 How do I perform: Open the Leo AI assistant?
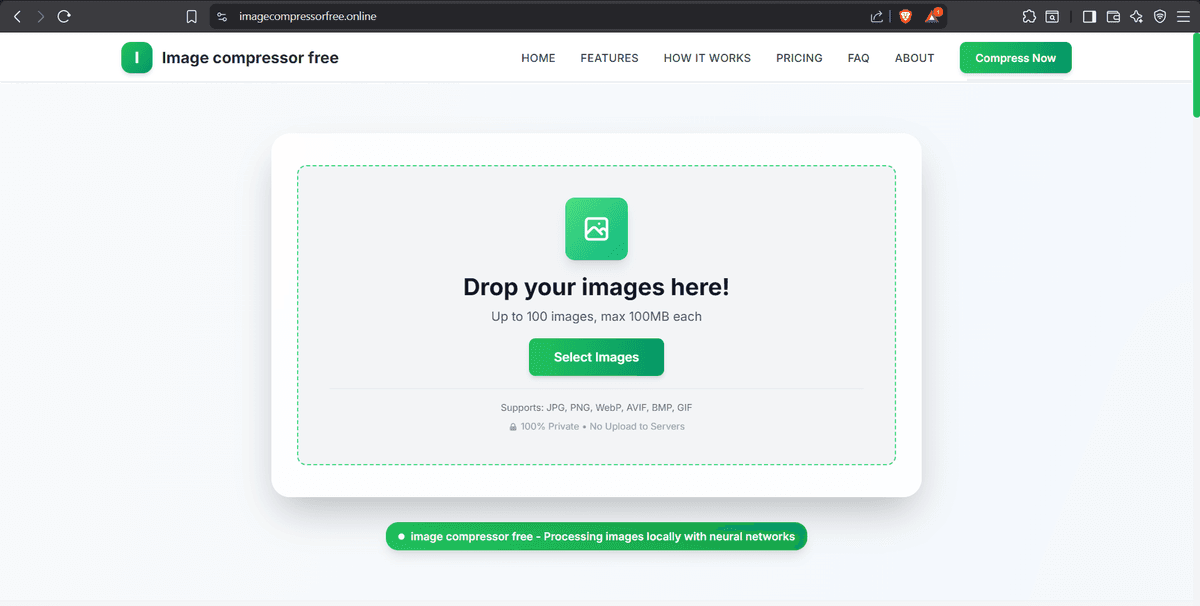click(1136, 16)
